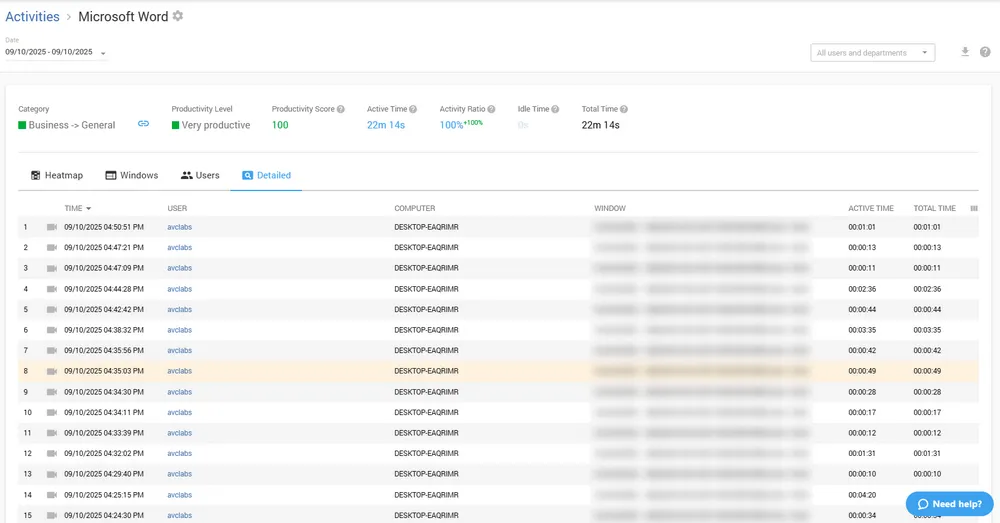Image resolution: width=1000 pixels, height=523 pixels.
Task: Play video recording for 04:29:40 PM entry
Action: pyautogui.click(x=52, y=474)
